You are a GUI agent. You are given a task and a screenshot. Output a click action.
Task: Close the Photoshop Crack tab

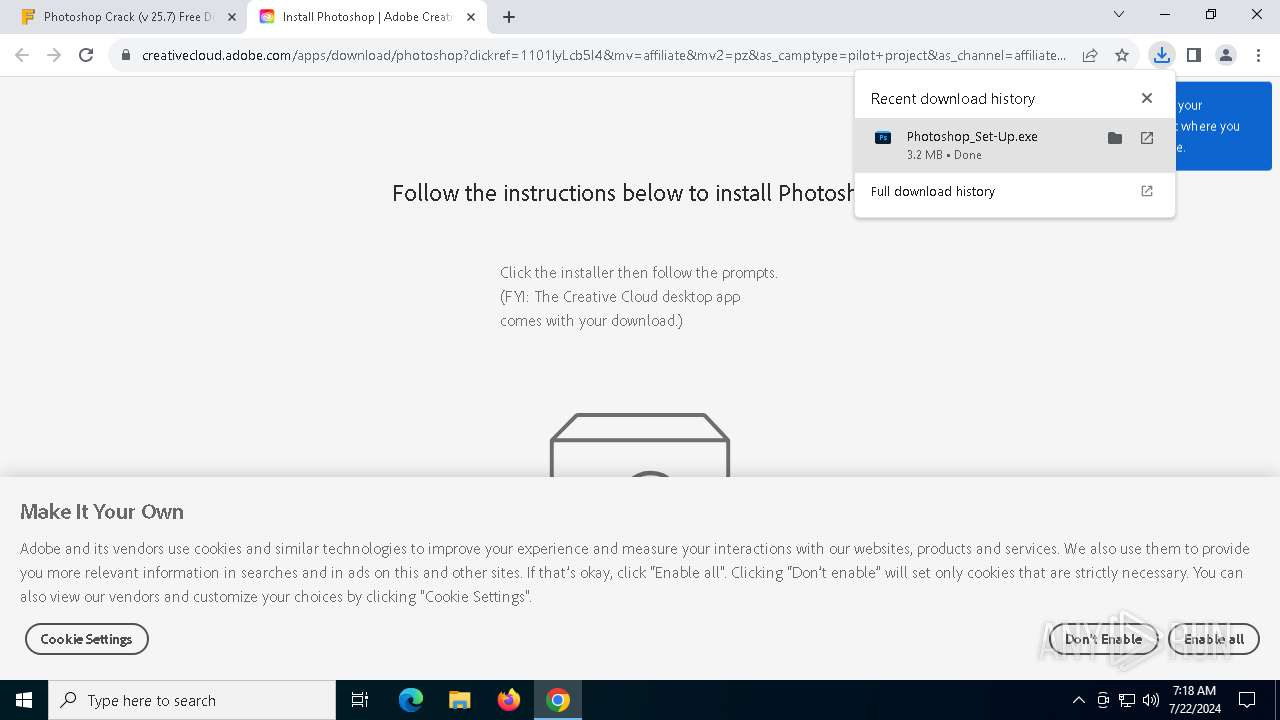232,17
